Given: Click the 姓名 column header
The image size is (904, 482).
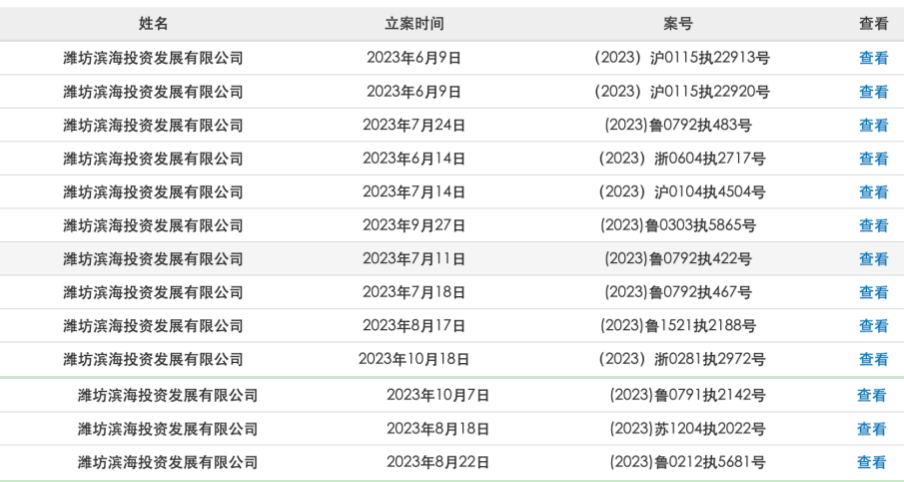Looking at the screenshot, I should click(153, 23).
